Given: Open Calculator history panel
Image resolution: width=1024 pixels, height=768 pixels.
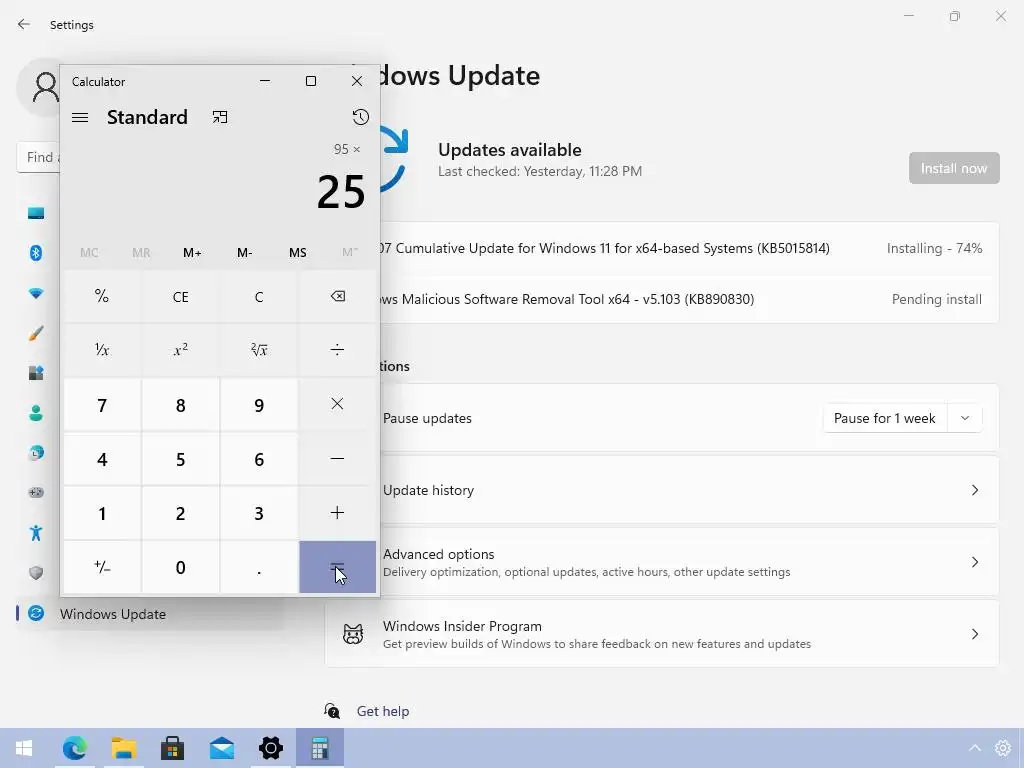Looking at the screenshot, I should pos(360,118).
